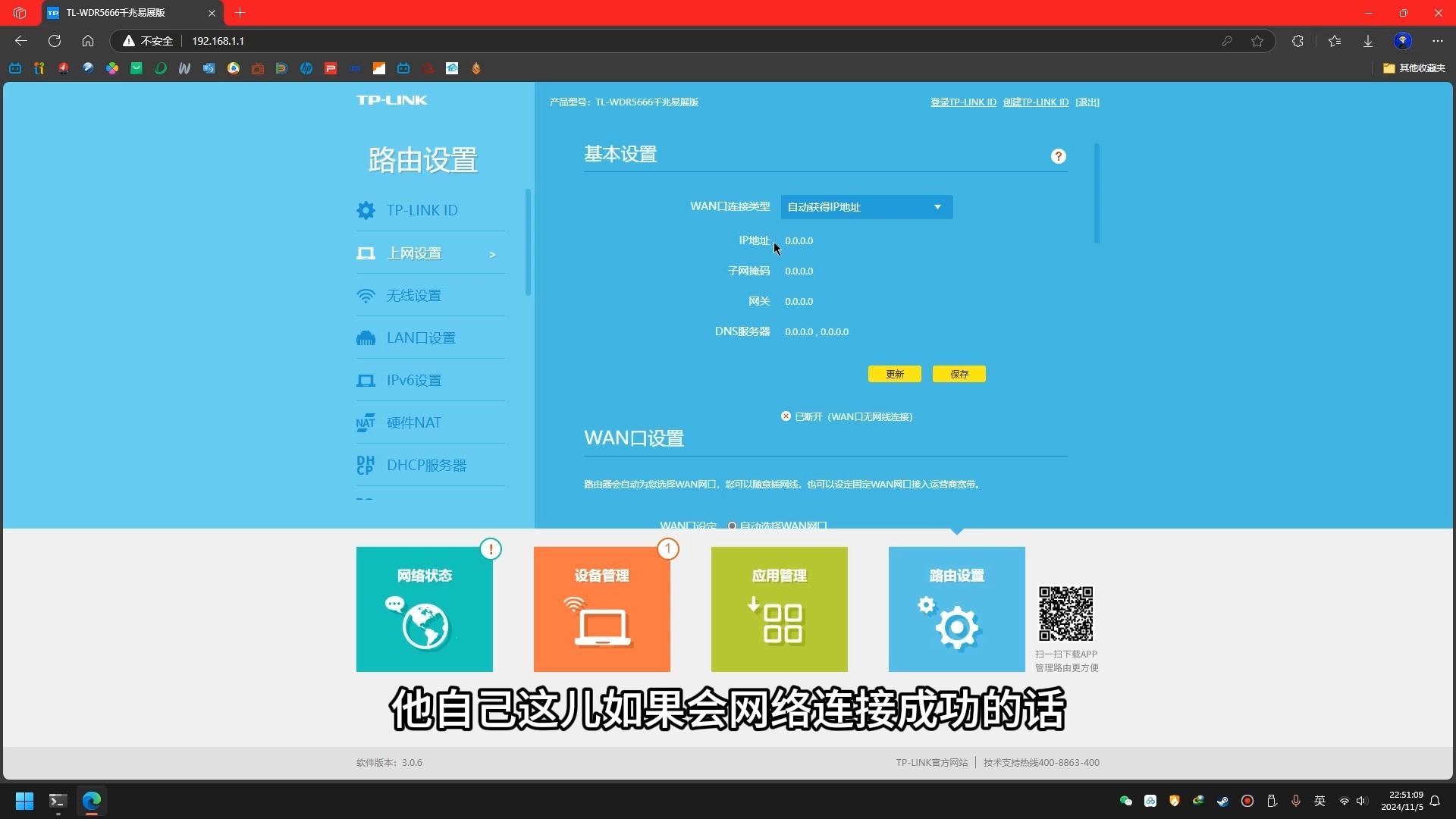Open the 路由设置 tile
This screenshot has height=819, width=1456.
957,609
